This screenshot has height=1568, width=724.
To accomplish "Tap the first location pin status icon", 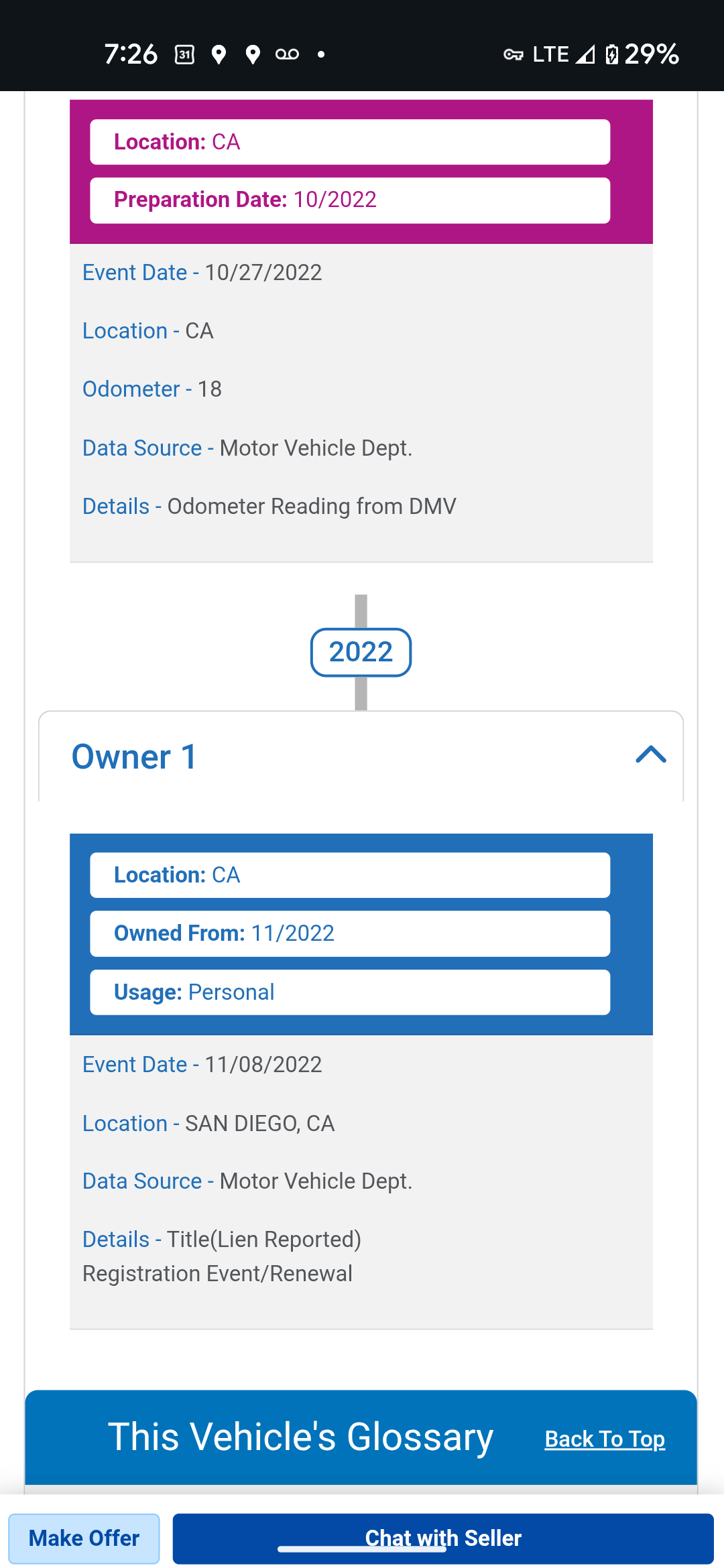I will point(219,54).
